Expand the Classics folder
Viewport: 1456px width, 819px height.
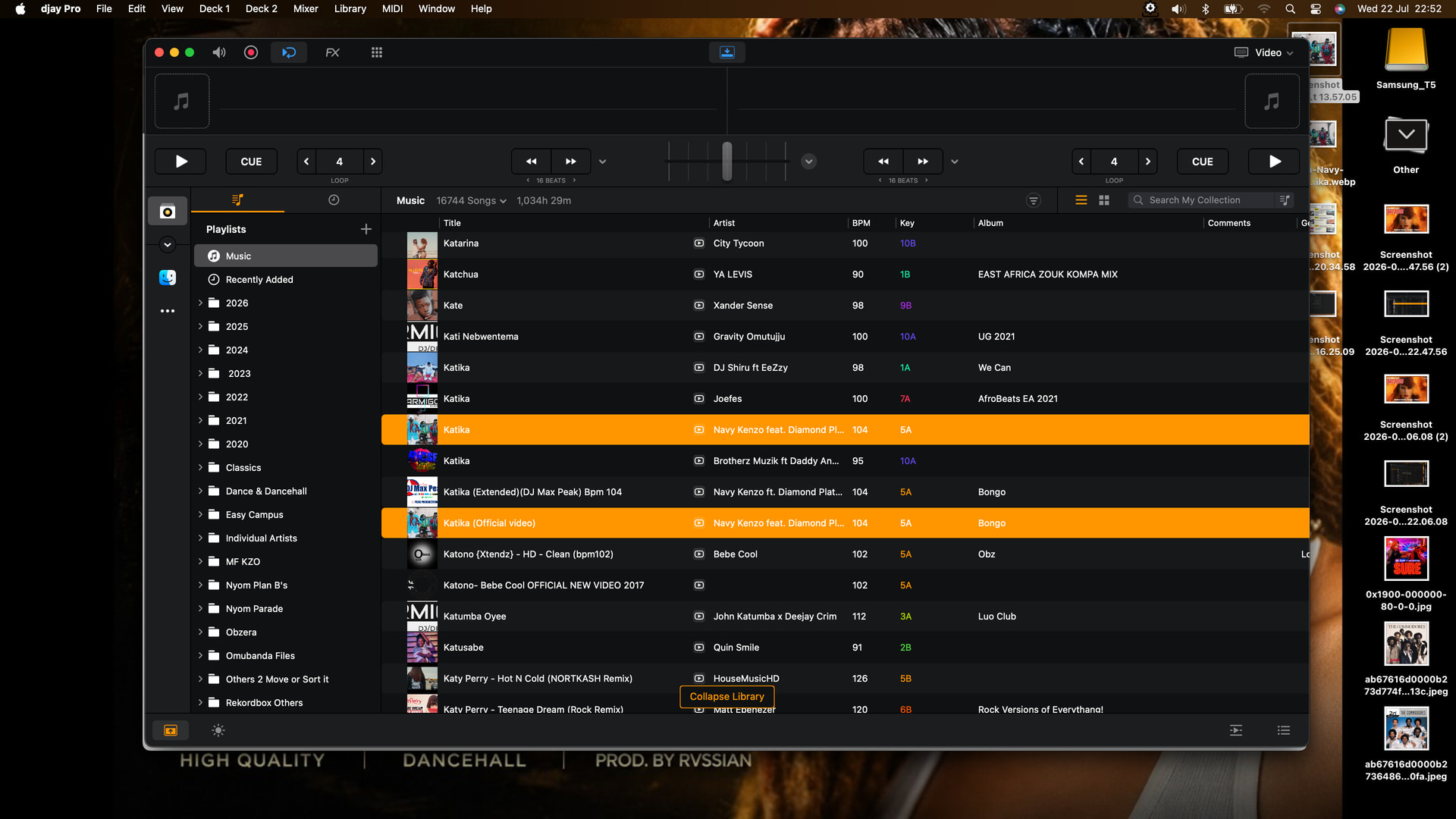pyautogui.click(x=200, y=467)
